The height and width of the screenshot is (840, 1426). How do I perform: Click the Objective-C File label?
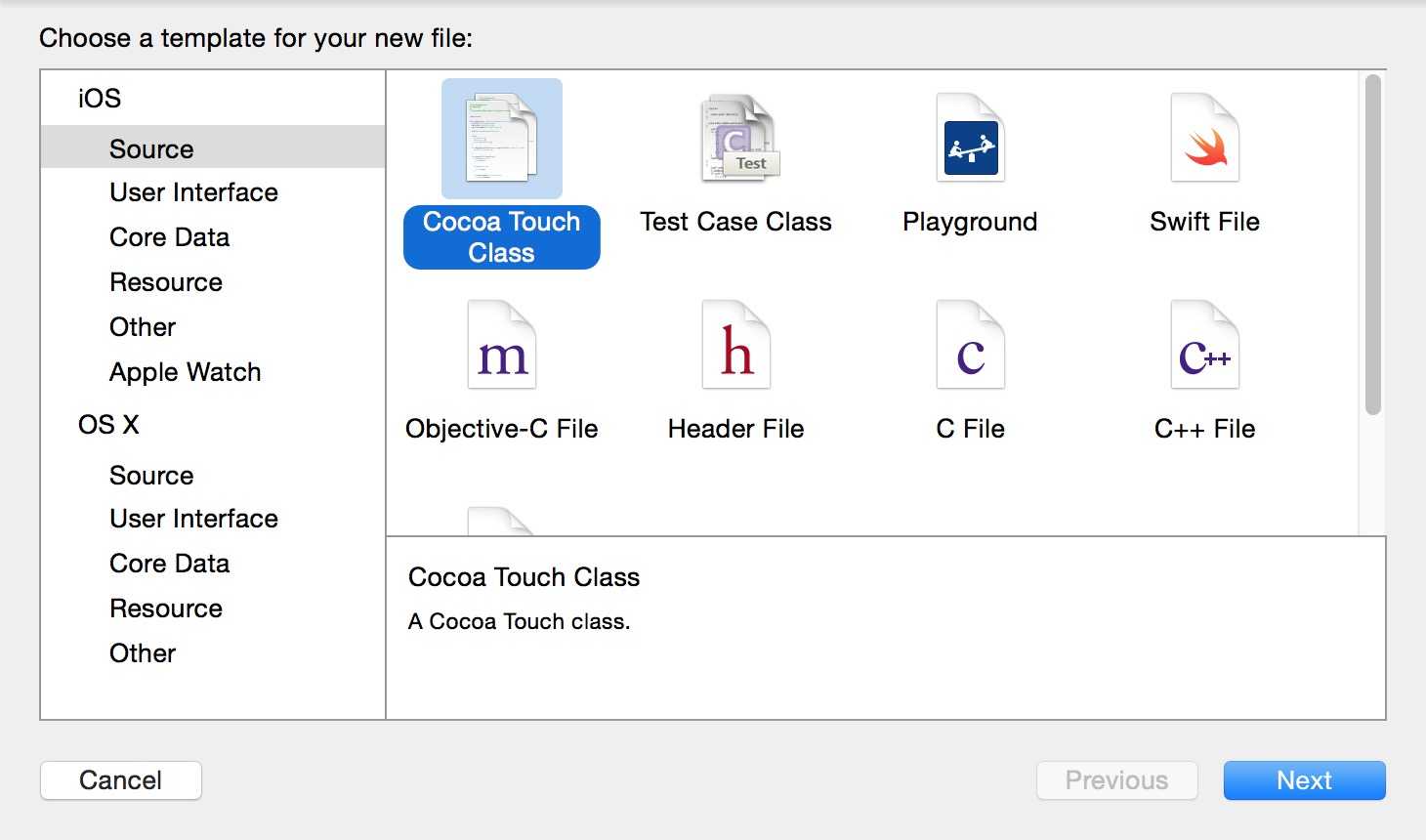pyautogui.click(x=502, y=429)
